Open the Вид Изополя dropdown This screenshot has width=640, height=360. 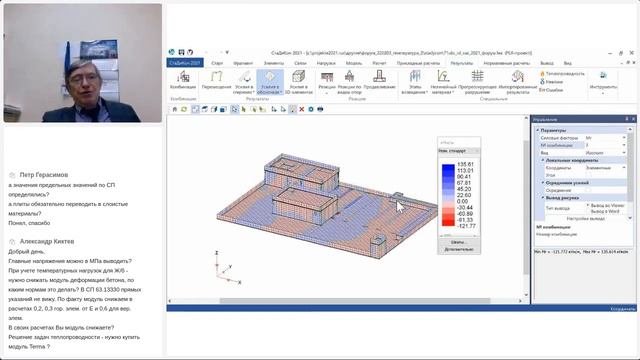(624, 153)
